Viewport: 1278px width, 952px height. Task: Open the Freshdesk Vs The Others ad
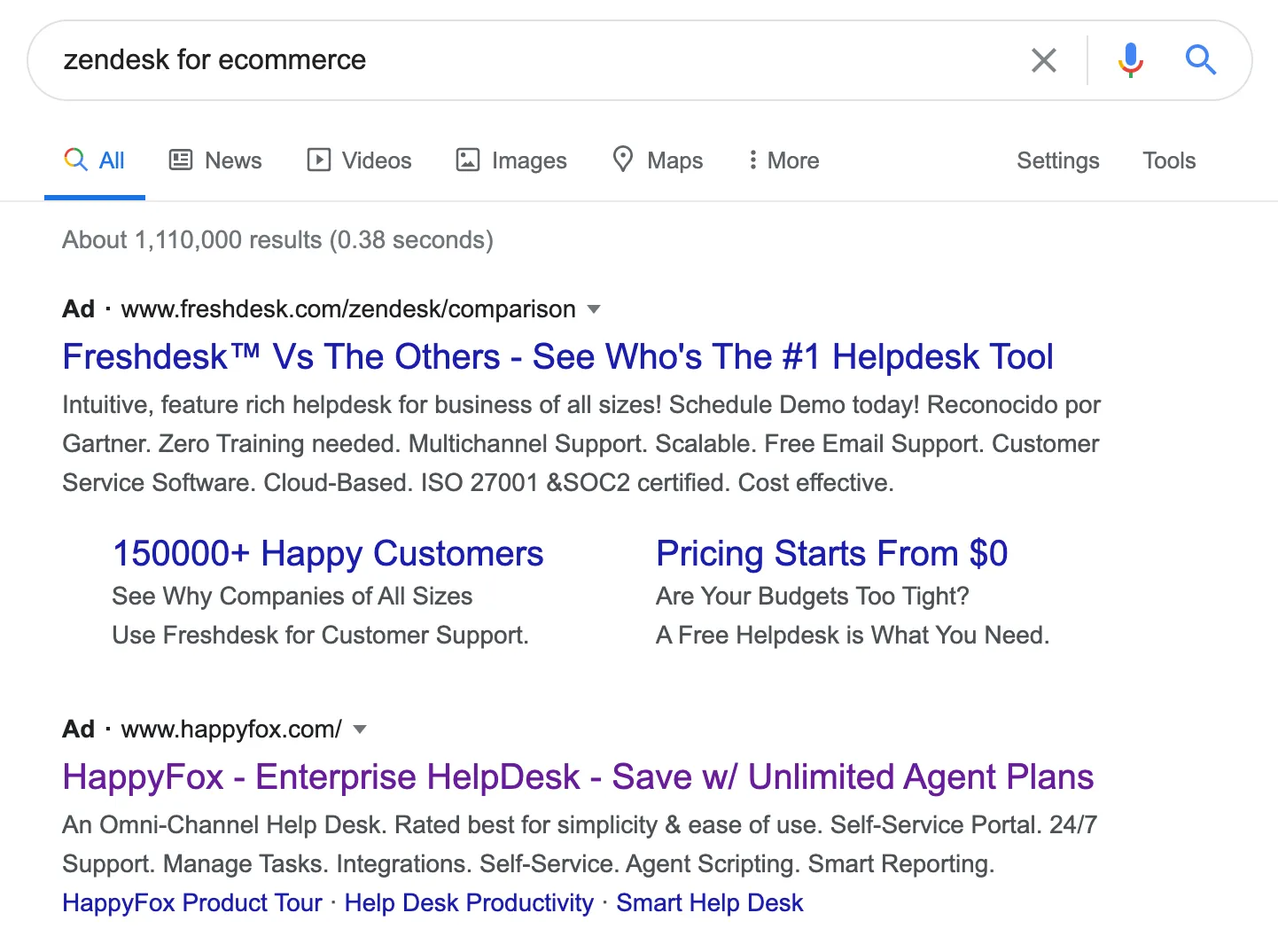click(x=557, y=356)
